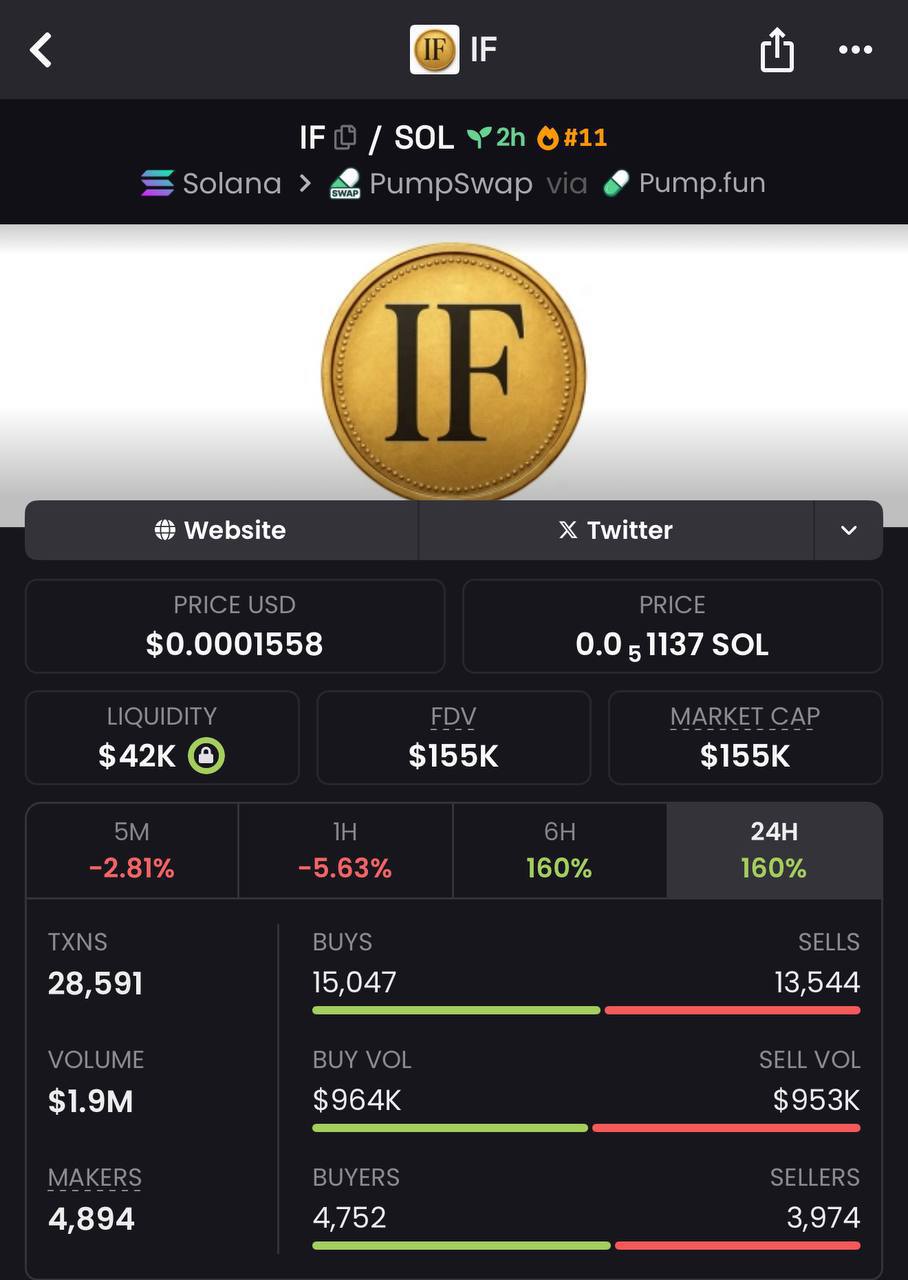Select the 5M timeframe tab
The width and height of the screenshot is (908, 1280).
click(132, 851)
